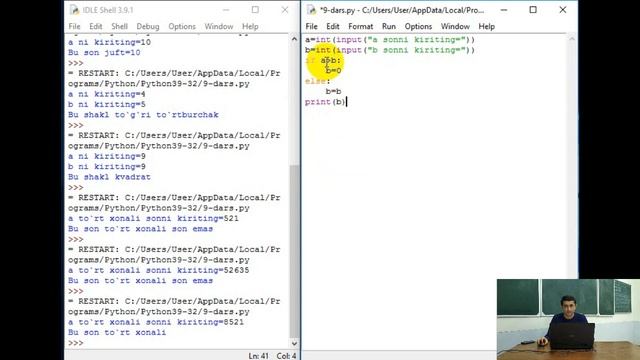Open Run menu in 9-dars.py editor

pos(389,27)
